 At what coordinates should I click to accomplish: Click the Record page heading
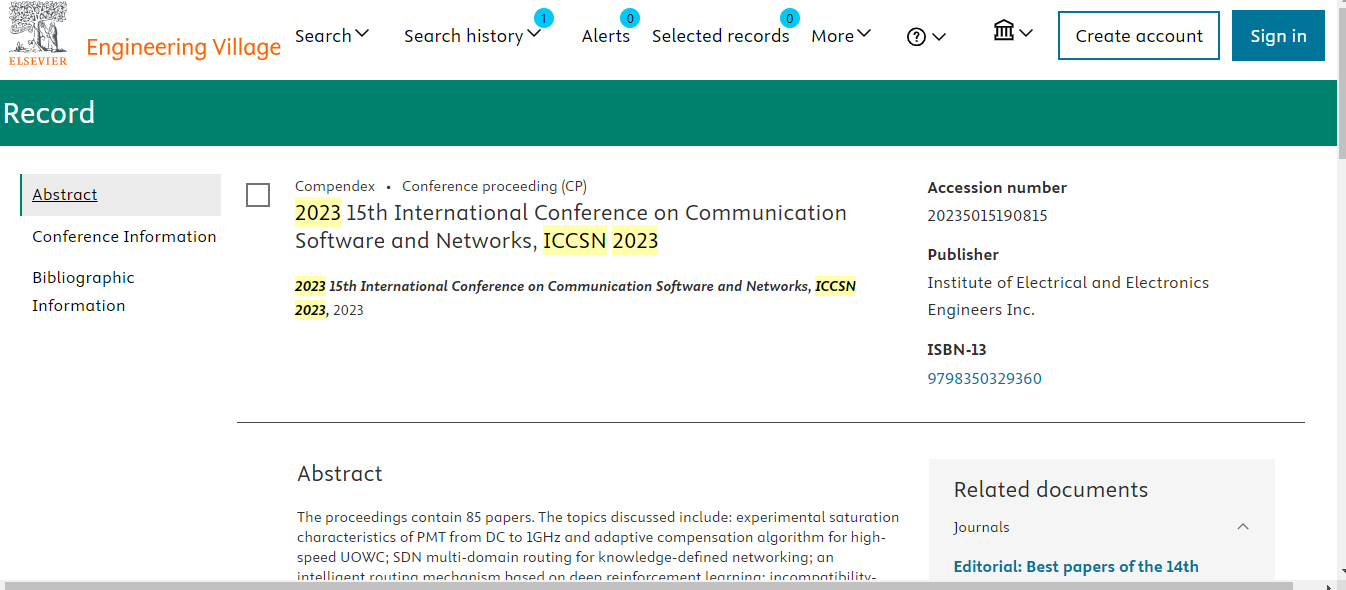click(49, 113)
